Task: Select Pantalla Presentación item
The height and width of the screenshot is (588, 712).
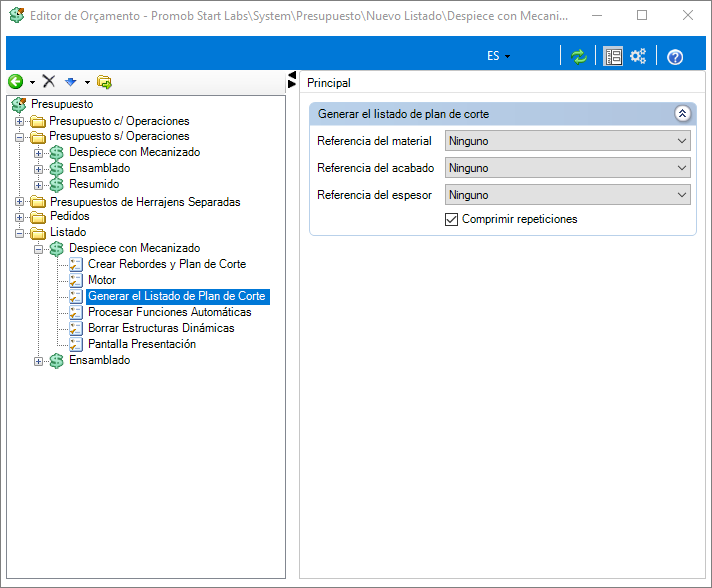Action: [142, 344]
